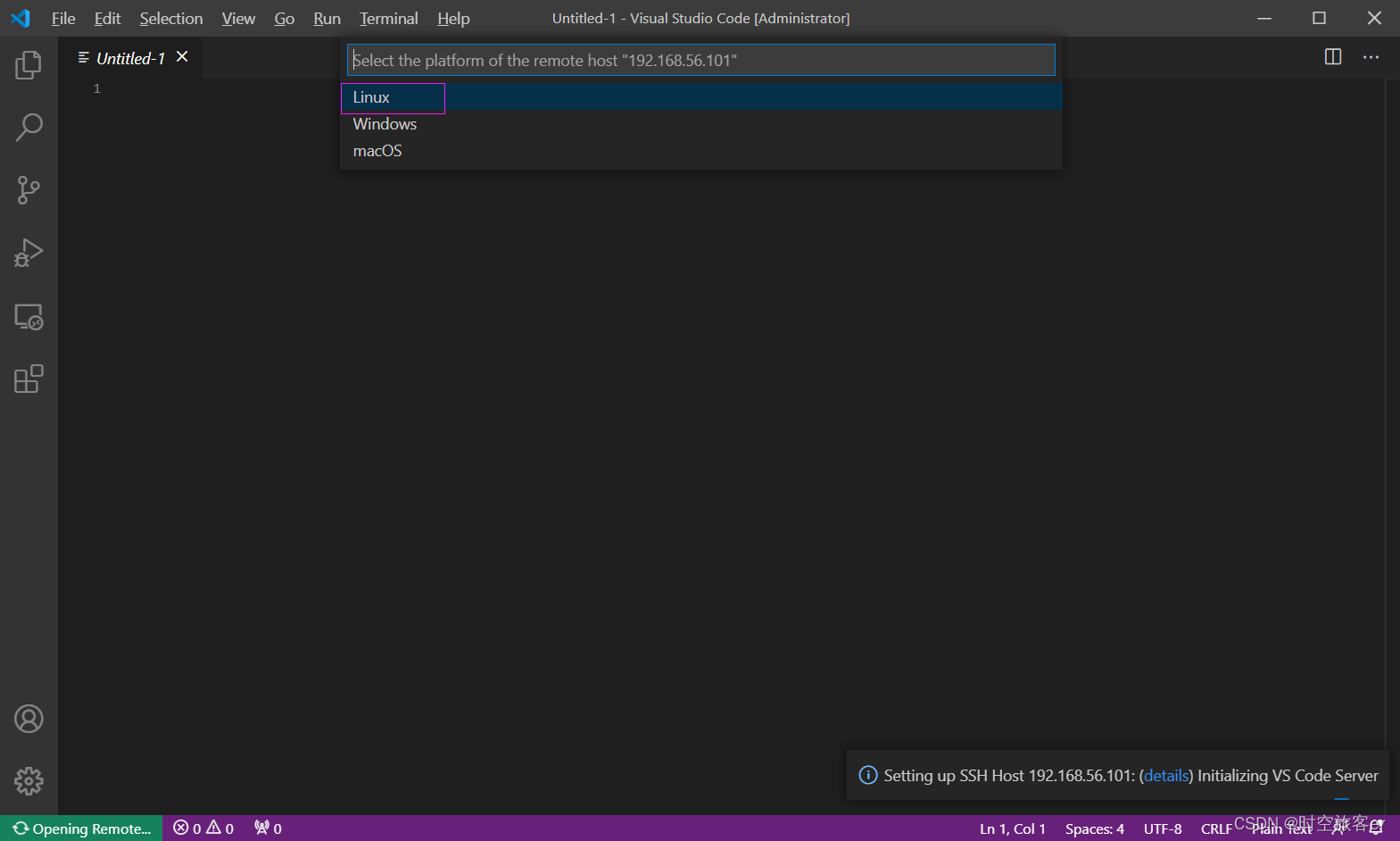Image resolution: width=1400 pixels, height=841 pixels.
Task: Minimize the VS Code window
Action: (x=1264, y=18)
